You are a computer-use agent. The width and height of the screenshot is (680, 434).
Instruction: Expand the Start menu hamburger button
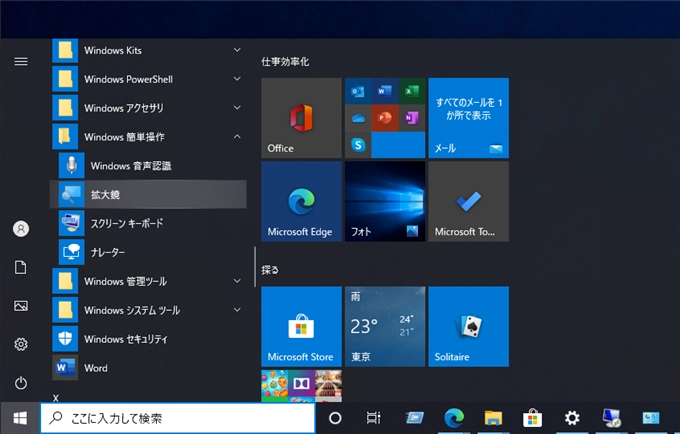pos(21,62)
